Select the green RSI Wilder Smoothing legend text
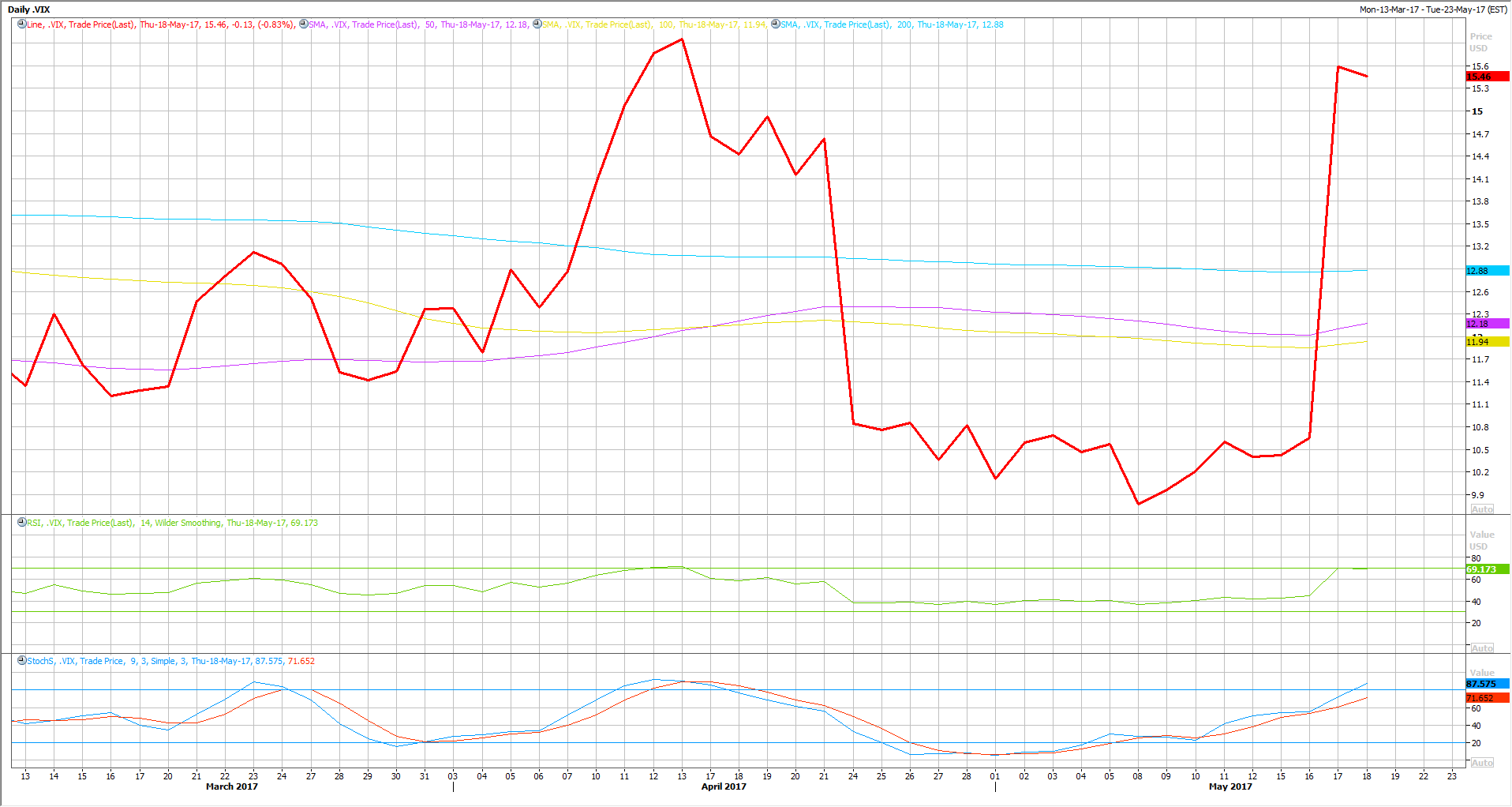The image size is (1512, 807). click(172, 524)
